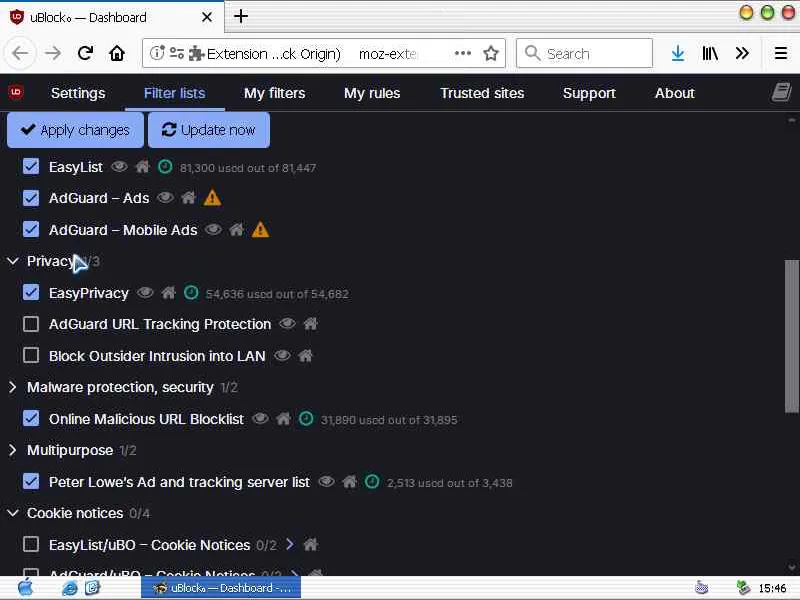Open EasyList/uBO – Cookie Notices home icon
The width and height of the screenshot is (800, 600).
[x=311, y=544]
